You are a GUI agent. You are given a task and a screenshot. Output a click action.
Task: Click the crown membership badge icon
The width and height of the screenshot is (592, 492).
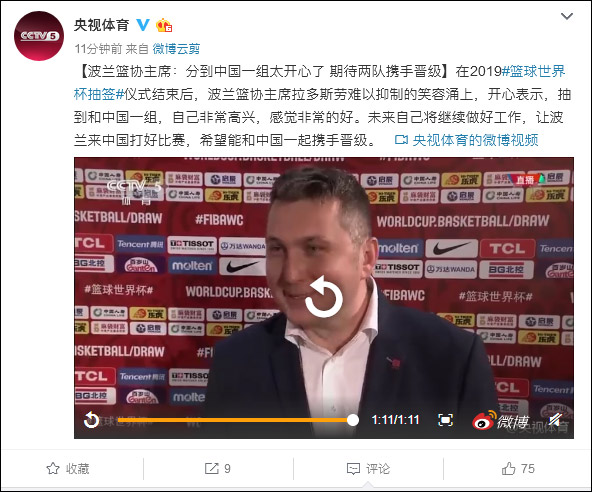click(x=164, y=25)
